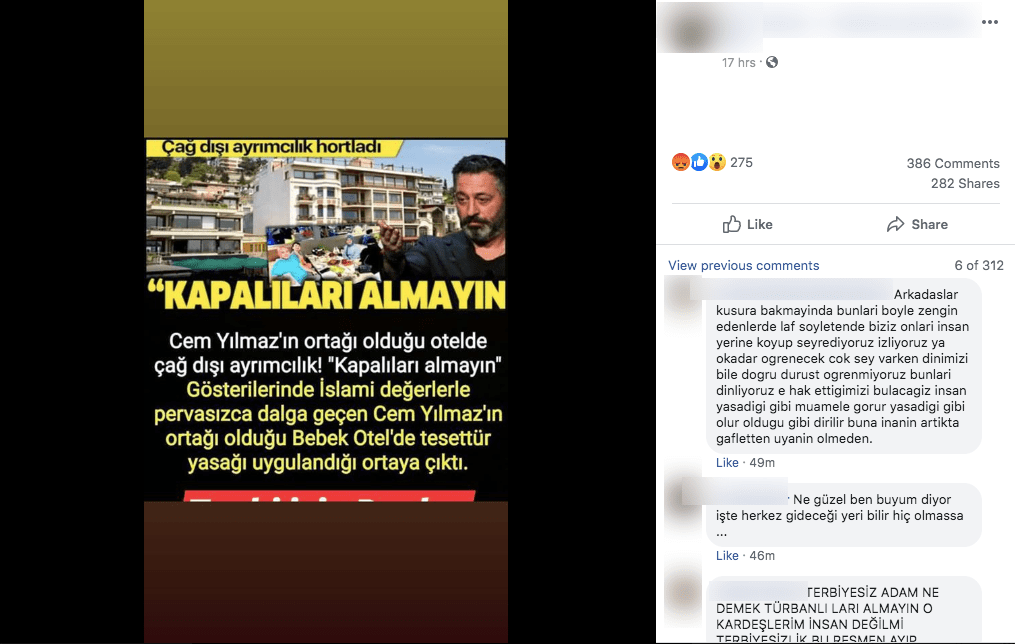Expand View previous comments
Viewport: 1015px width, 644px height.
click(744, 265)
